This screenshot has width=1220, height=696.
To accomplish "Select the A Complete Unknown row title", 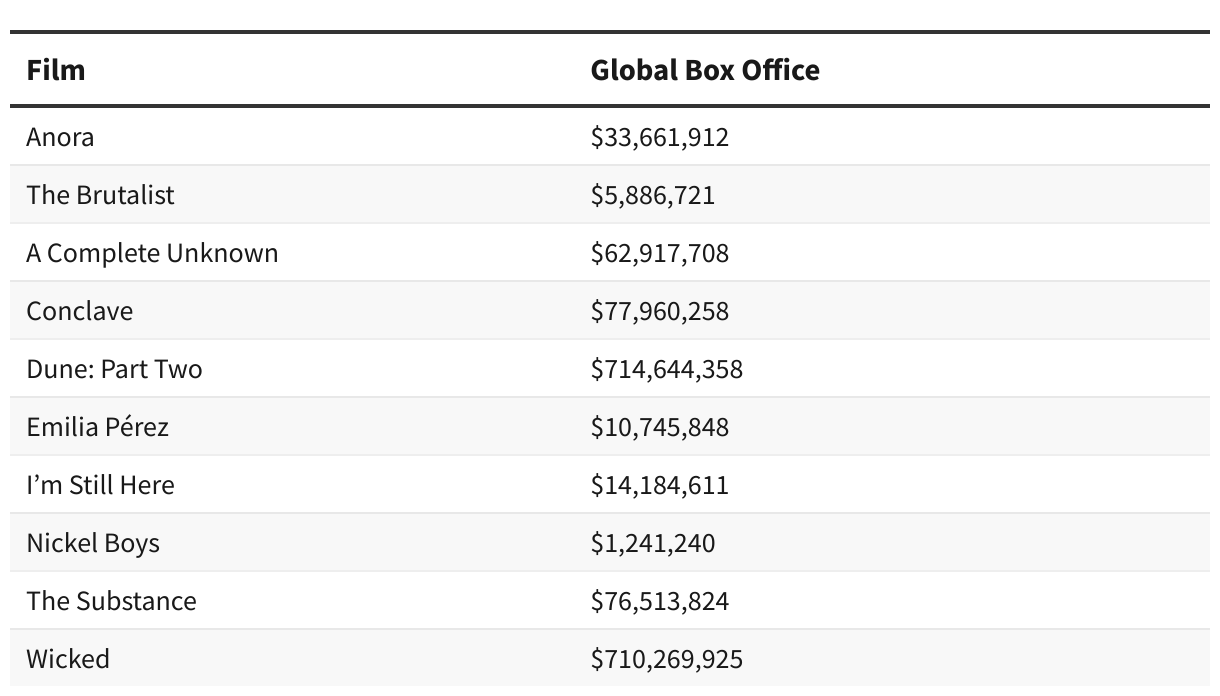I will coord(152,253).
